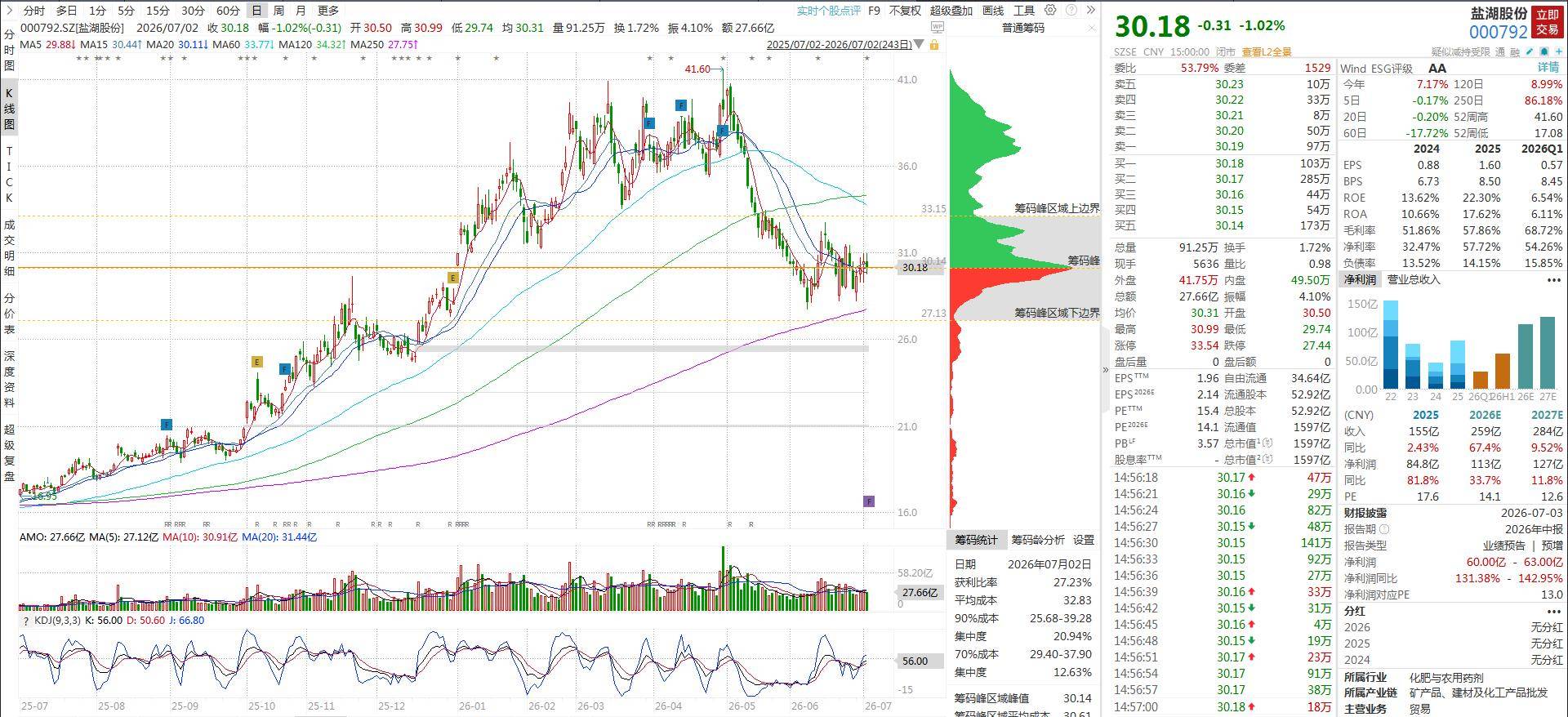The height and width of the screenshot is (717, 1568).
Task: Click the red 立即交易 button
Action: 1547,22
